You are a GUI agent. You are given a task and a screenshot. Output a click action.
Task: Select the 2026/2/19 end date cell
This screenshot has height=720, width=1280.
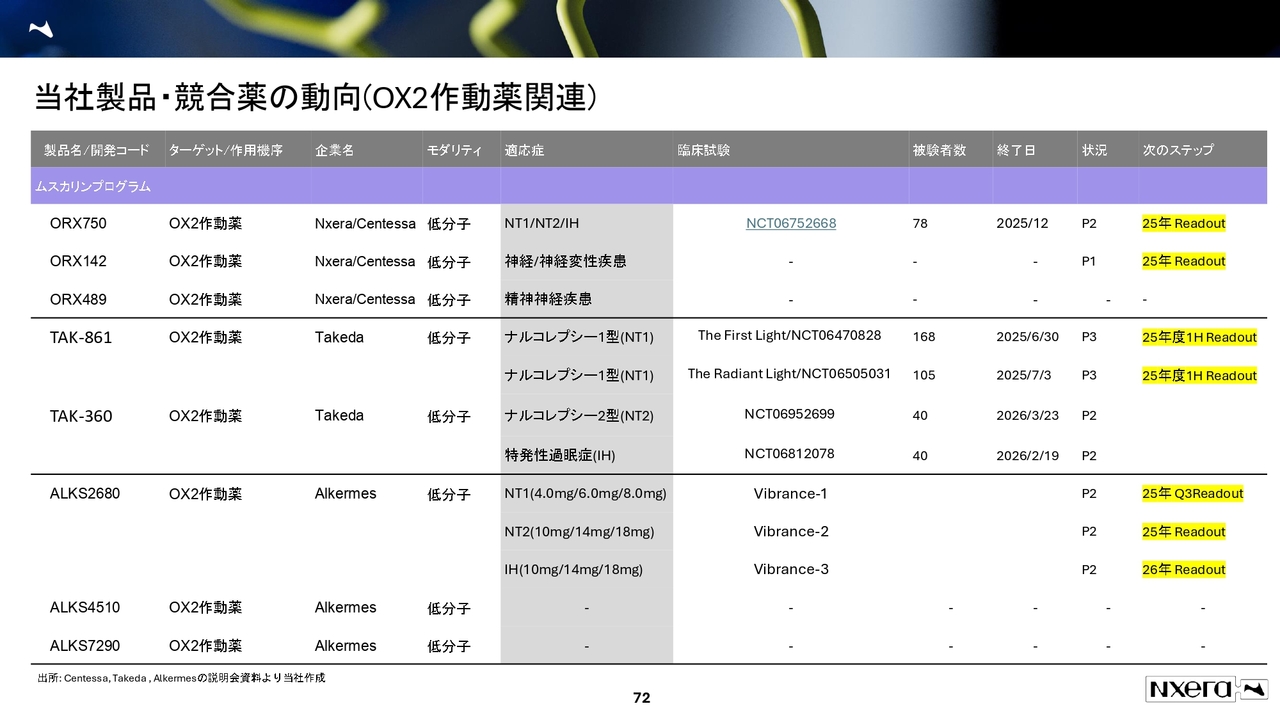coord(1028,456)
